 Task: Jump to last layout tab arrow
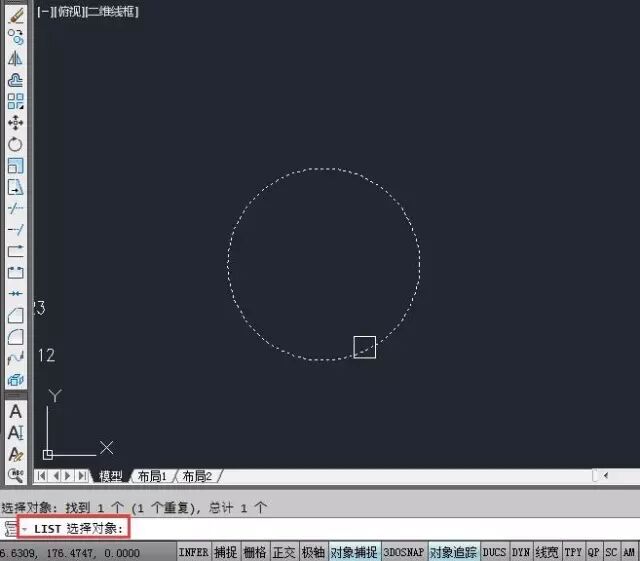tap(82, 476)
